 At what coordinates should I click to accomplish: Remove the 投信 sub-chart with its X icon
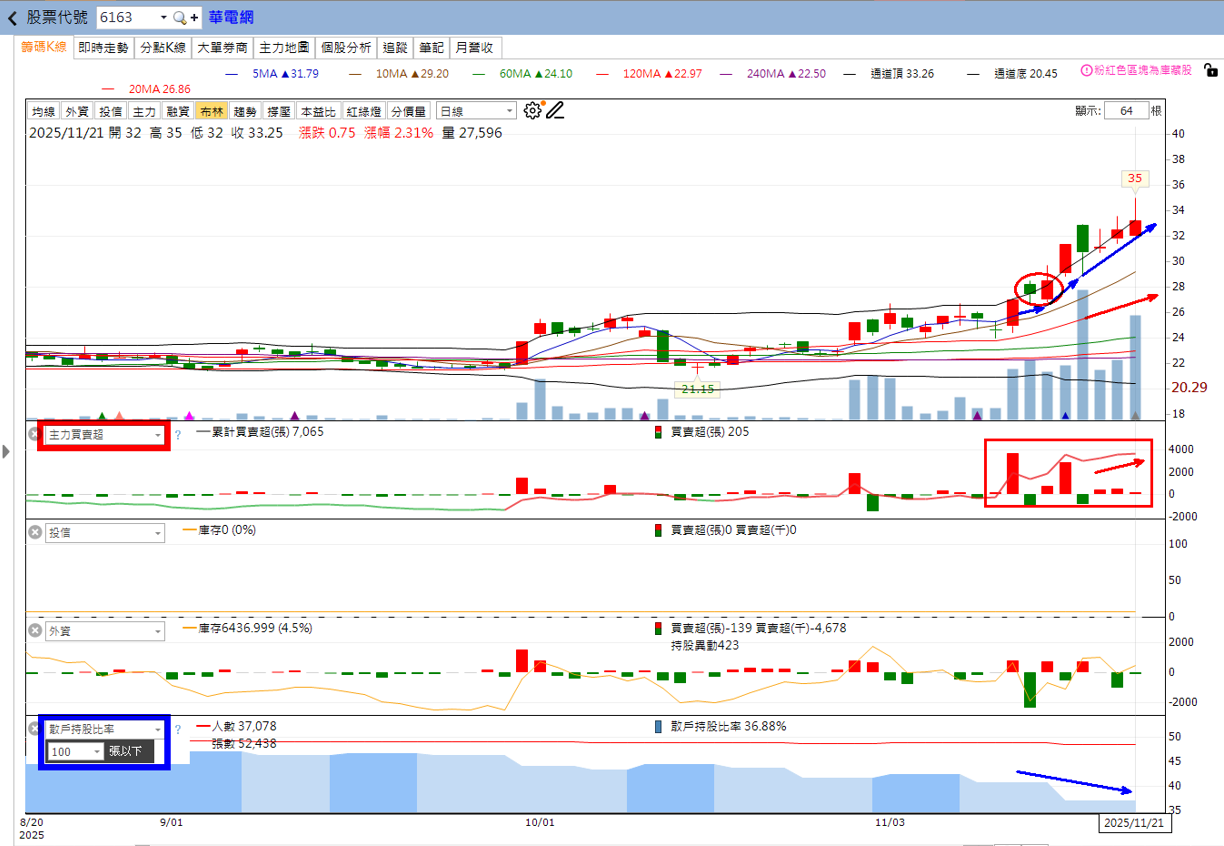(x=34, y=533)
